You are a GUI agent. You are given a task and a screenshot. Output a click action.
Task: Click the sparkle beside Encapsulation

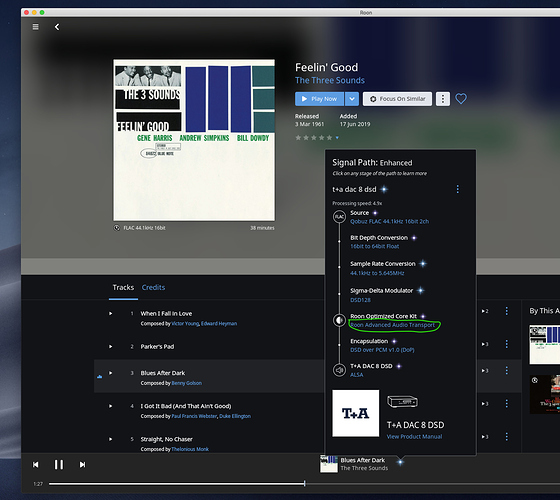(x=394, y=341)
